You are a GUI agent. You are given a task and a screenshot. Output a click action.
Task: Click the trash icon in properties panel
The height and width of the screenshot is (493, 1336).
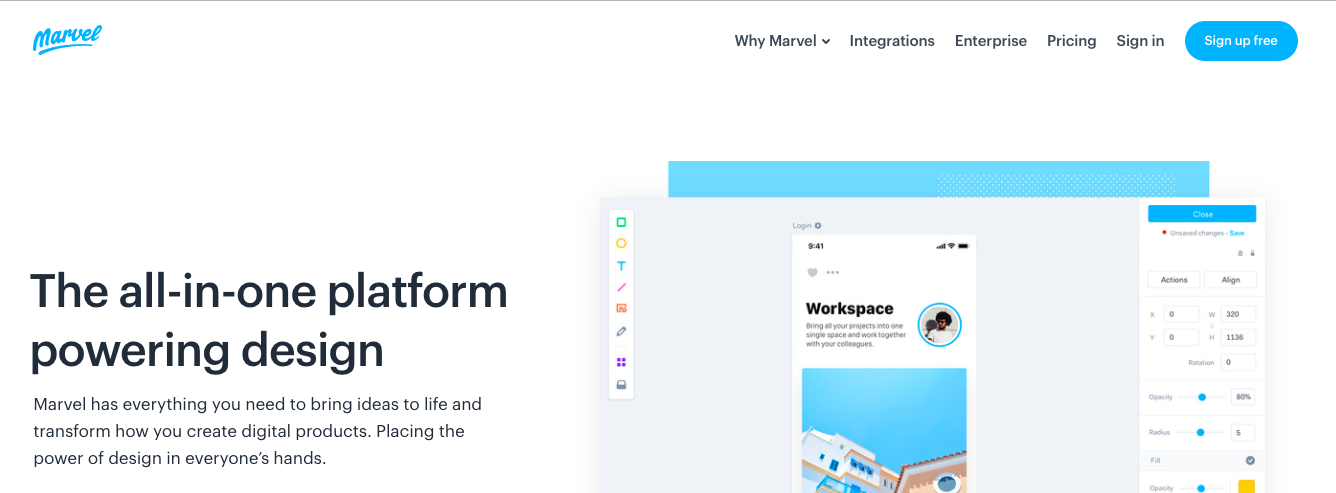pyautogui.click(x=1241, y=254)
